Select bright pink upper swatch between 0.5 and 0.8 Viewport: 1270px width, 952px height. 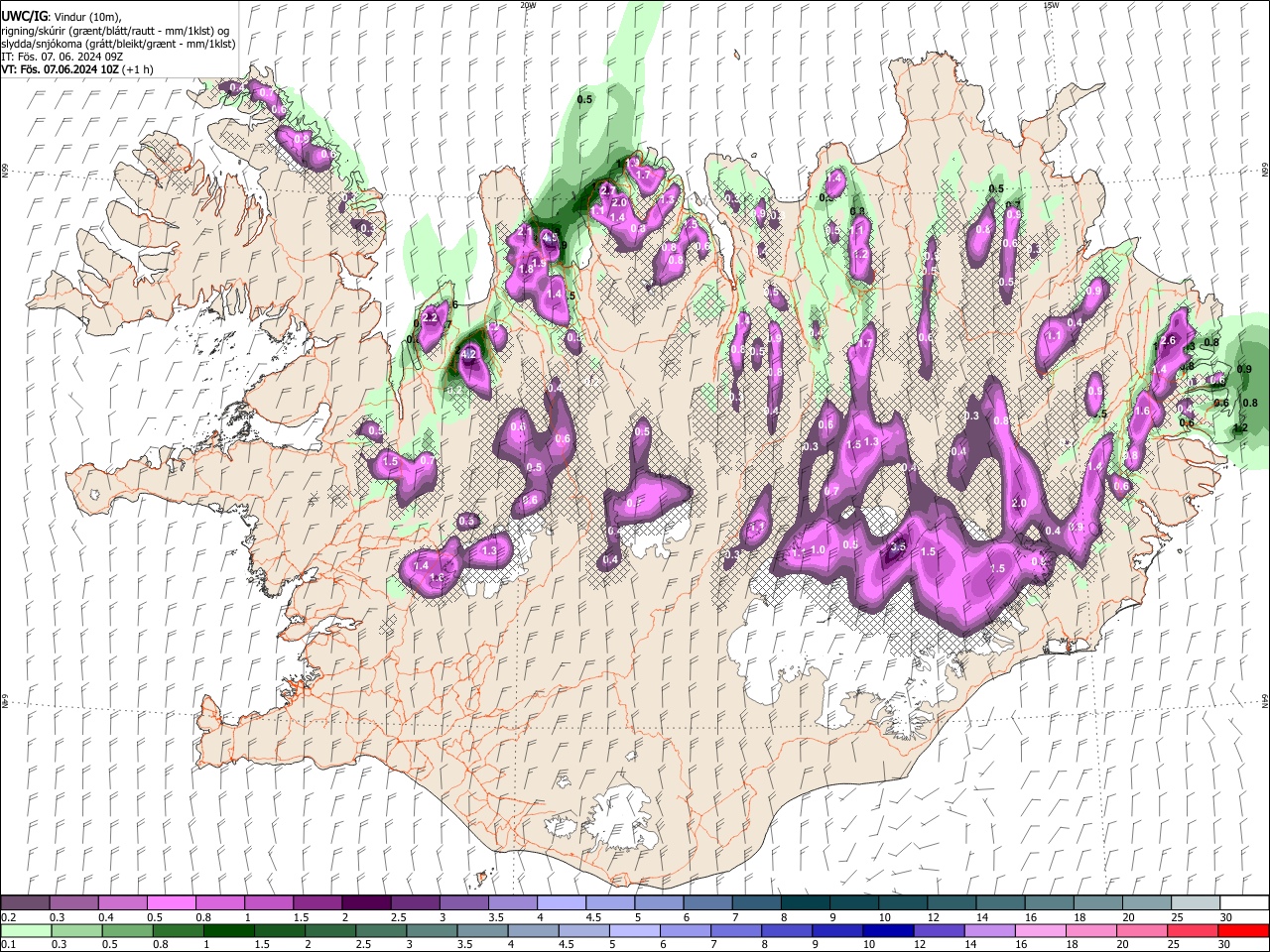[x=171, y=903]
